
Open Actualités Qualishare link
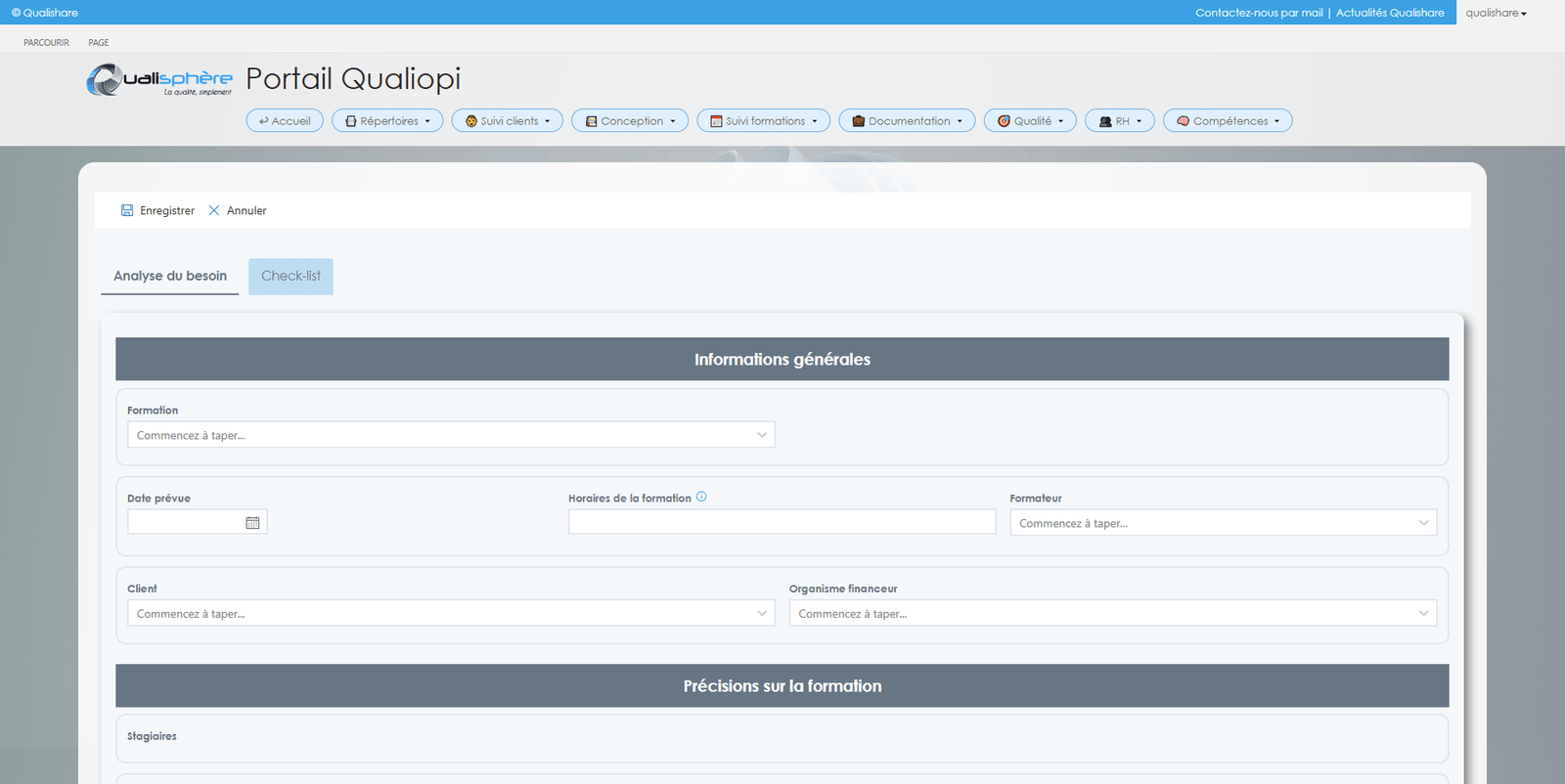(1390, 13)
